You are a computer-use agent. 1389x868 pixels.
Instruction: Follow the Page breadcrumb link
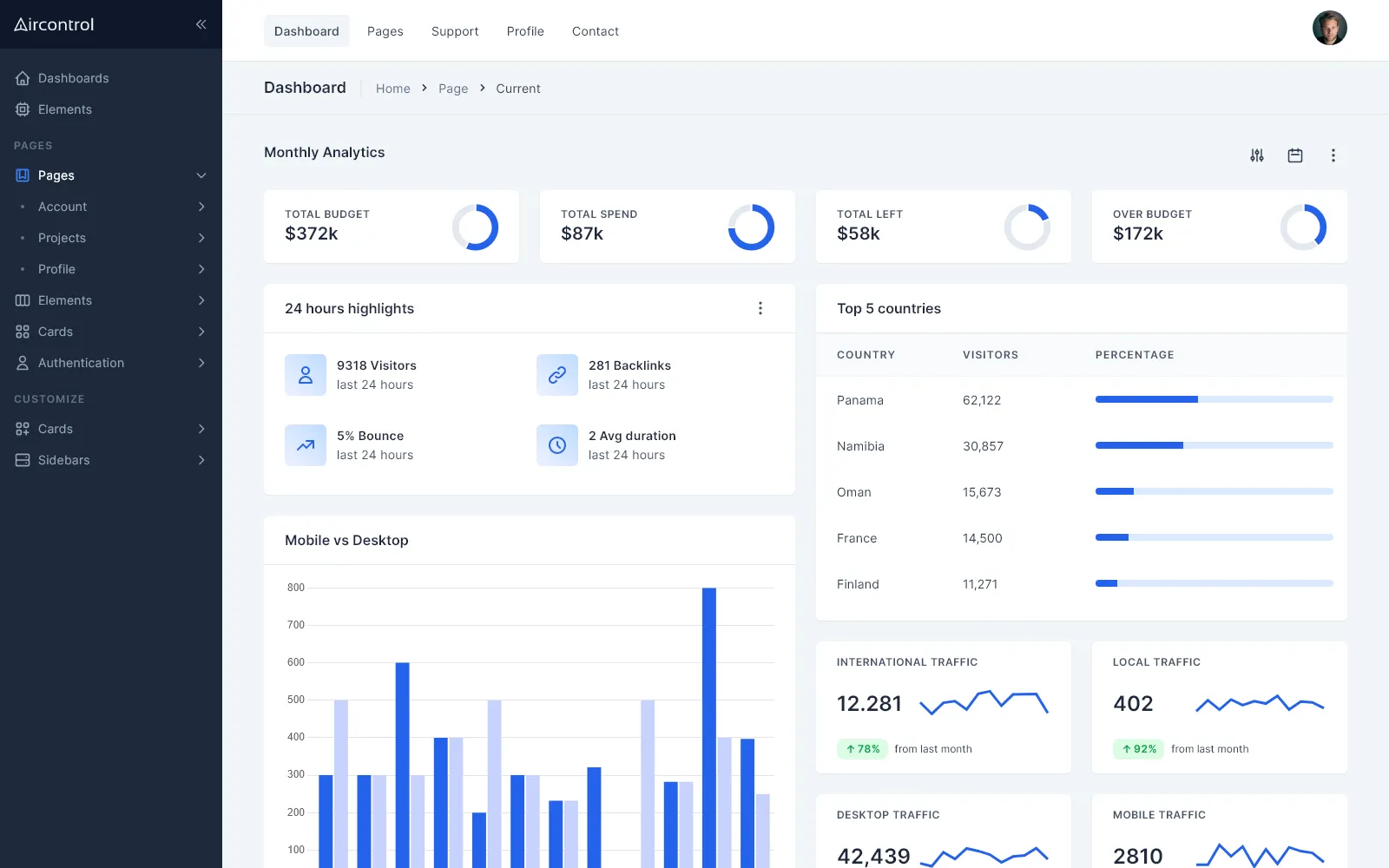point(453,89)
